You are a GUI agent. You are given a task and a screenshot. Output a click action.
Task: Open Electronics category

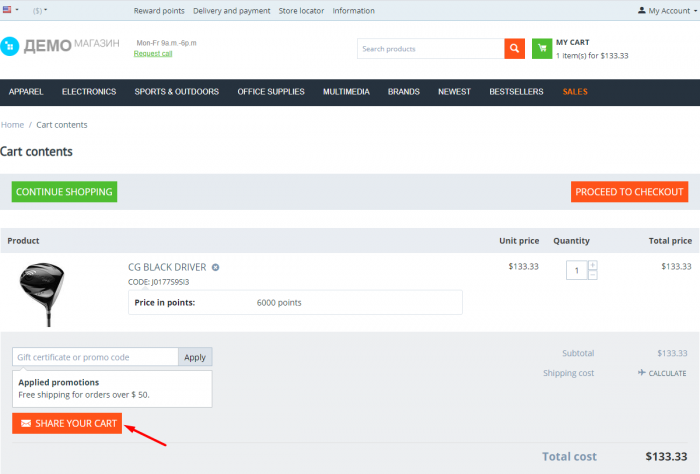(x=89, y=92)
